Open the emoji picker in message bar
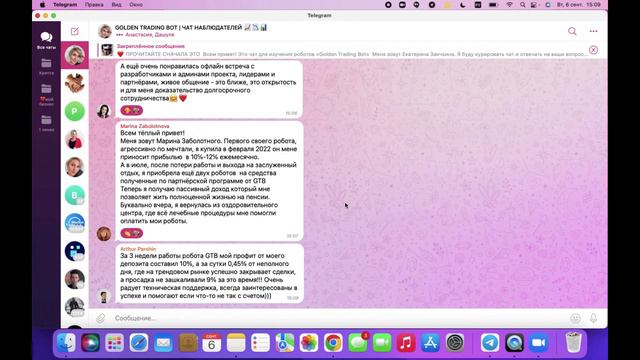Screen dimensions: 640x360 [575, 318]
